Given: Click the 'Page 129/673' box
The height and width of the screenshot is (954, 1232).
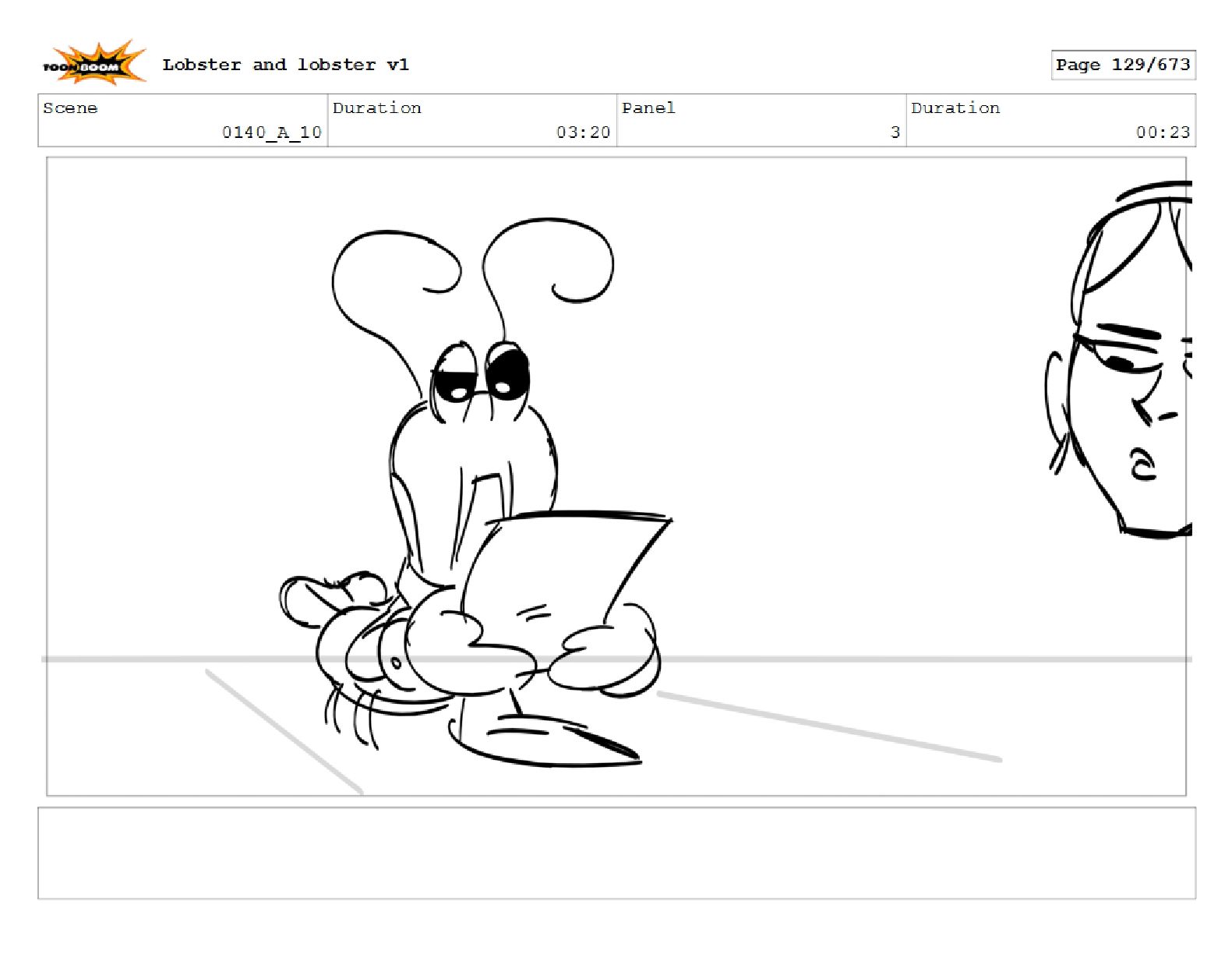Looking at the screenshot, I should [x=1123, y=65].
